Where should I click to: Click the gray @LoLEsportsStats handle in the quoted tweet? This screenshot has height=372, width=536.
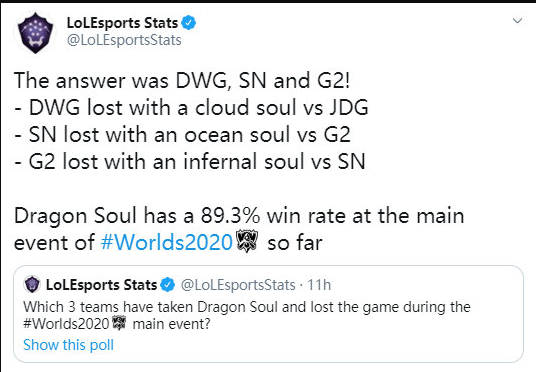(x=238, y=285)
